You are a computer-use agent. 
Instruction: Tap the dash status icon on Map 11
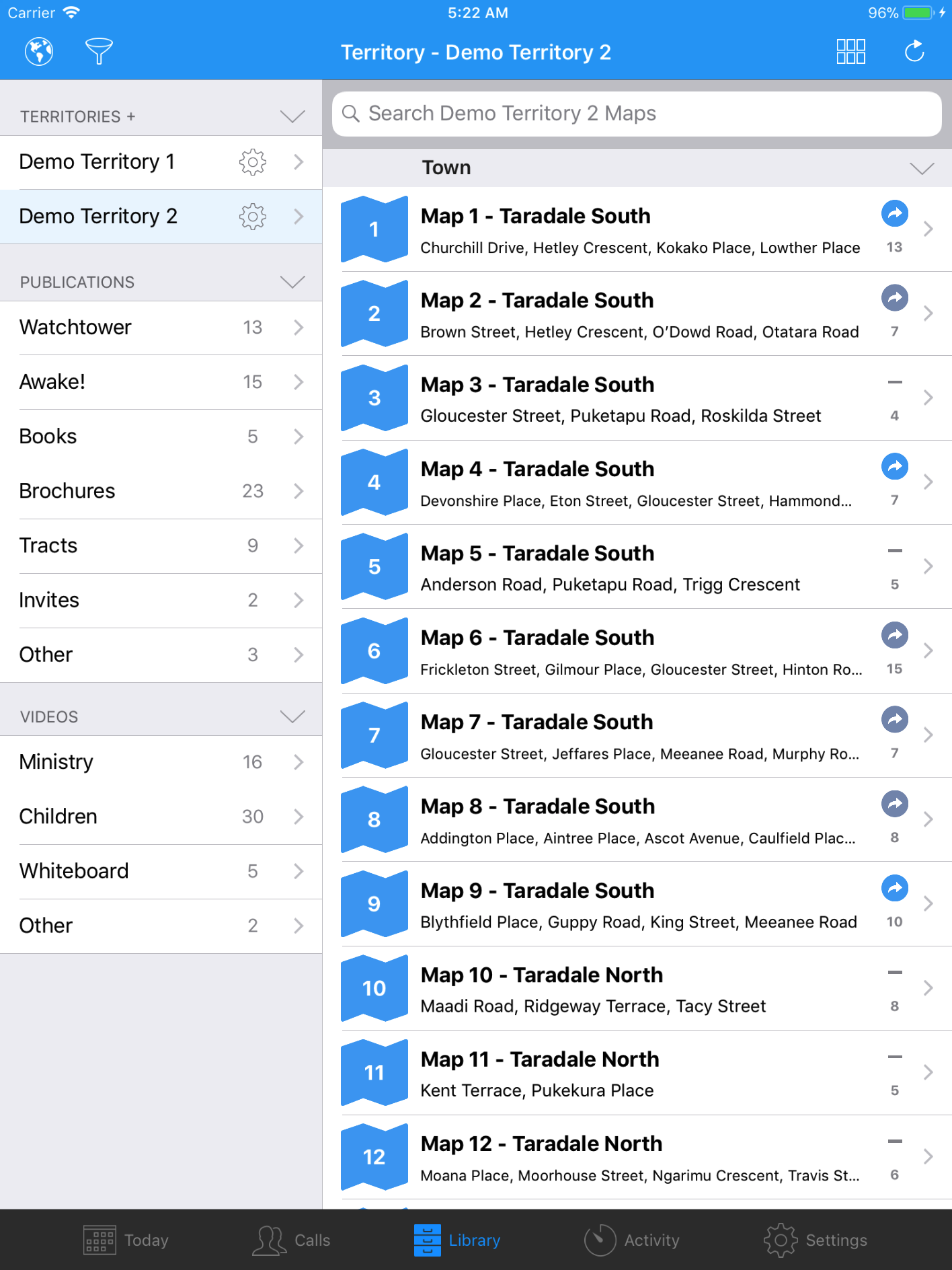coord(895,1057)
